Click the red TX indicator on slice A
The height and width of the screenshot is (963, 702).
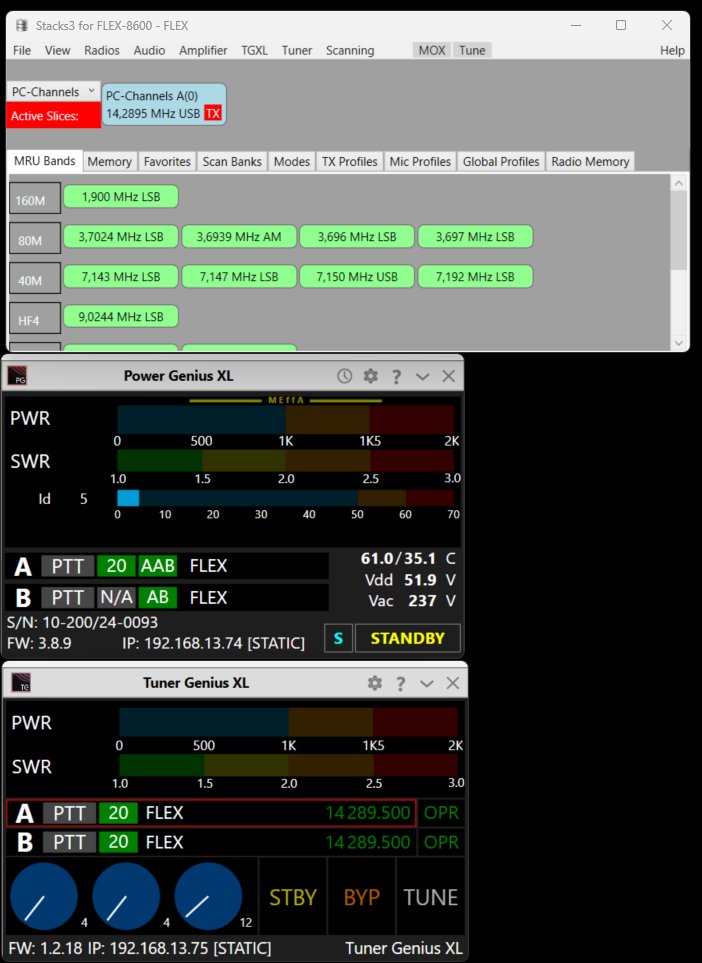pyautogui.click(x=213, y=114)
